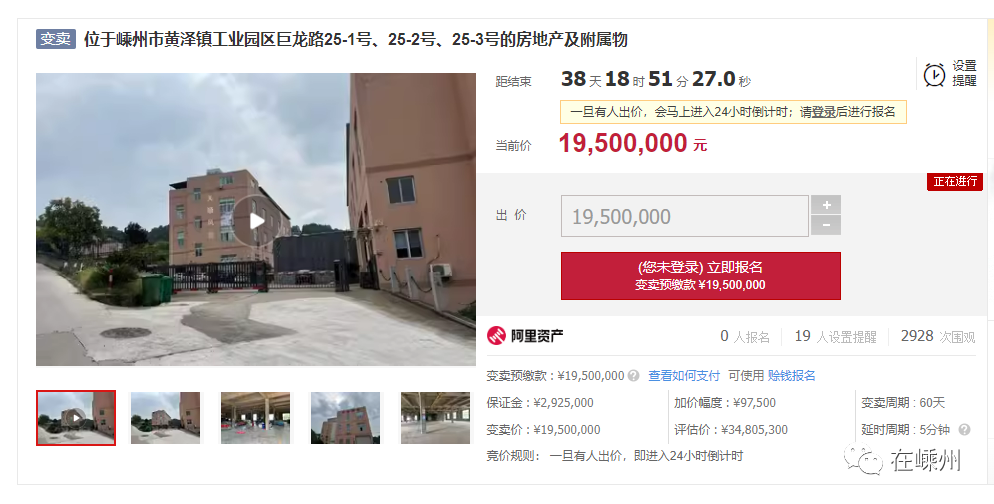Screen dimensions: 994x504
Task: Click the 正在进行 status badge
Action: pyautogui.click(x=955, y=181)
